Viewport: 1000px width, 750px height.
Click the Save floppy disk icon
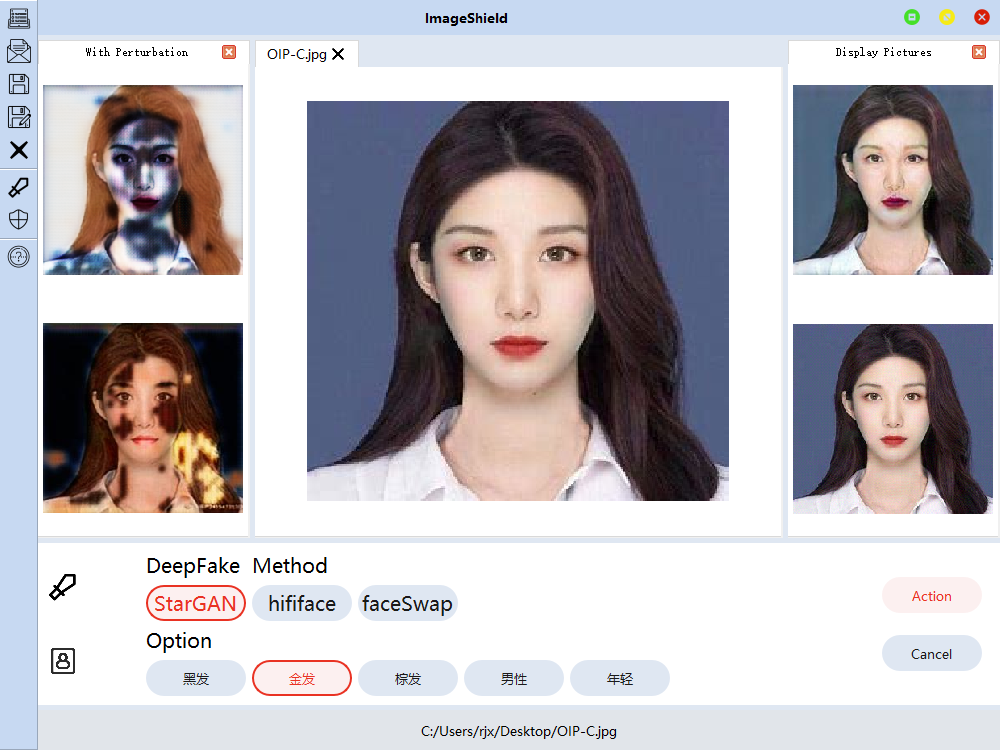click(18, 84)
